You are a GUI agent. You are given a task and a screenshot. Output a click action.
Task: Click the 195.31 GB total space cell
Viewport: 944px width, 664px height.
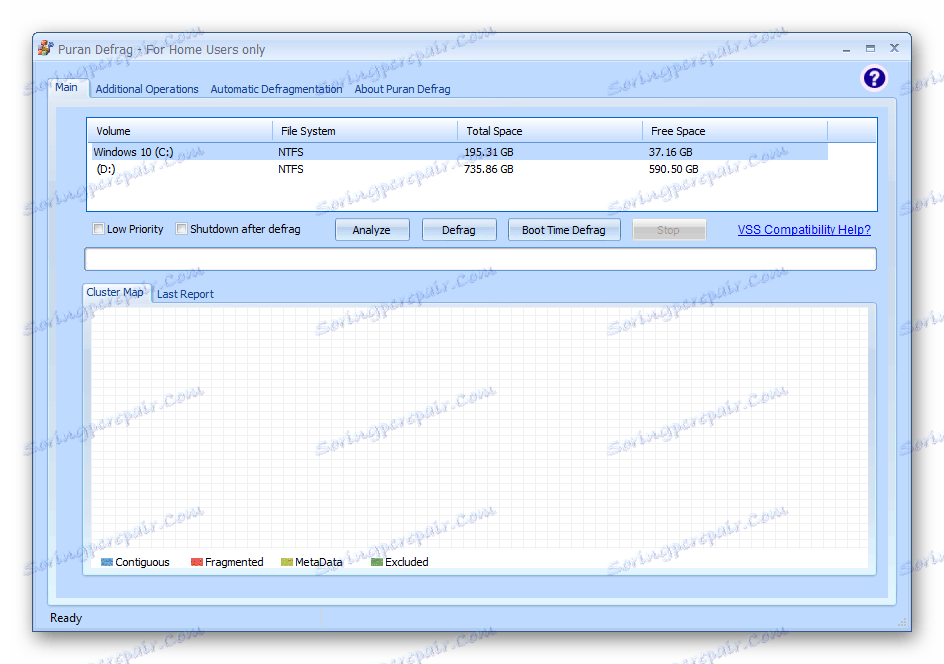coord(488,152)
